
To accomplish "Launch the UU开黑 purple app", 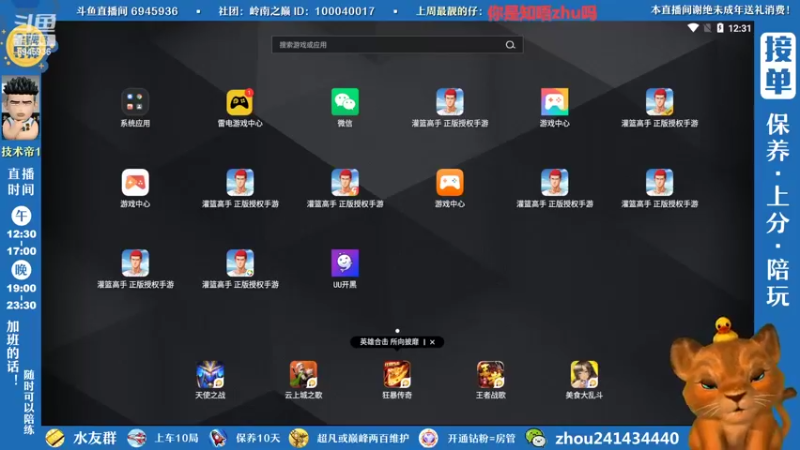I will pos(345,263).
